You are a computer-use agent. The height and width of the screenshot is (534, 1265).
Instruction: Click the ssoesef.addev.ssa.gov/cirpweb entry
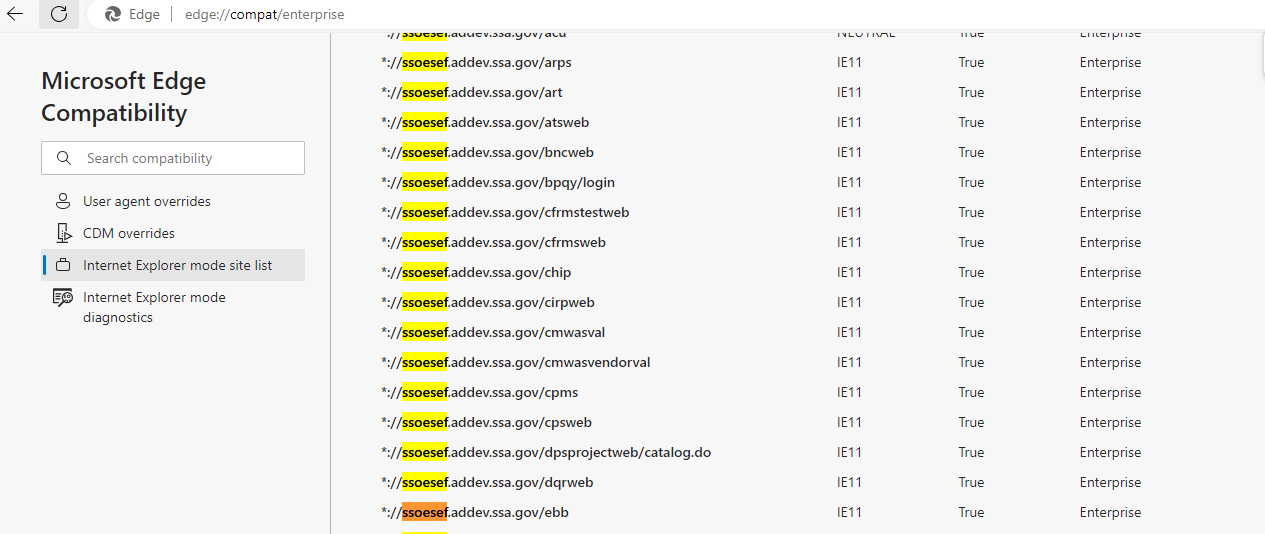click(488, 302)
